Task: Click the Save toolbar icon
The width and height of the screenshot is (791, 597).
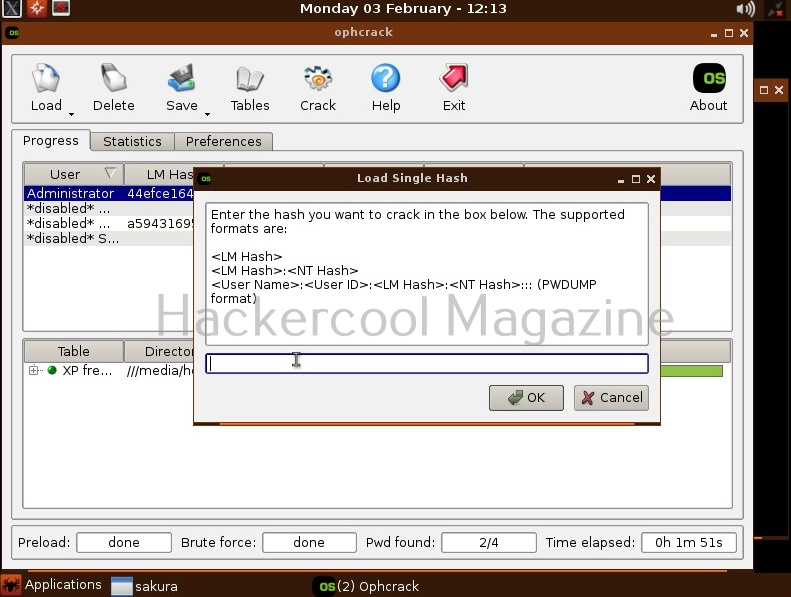Action: point(182,79)
